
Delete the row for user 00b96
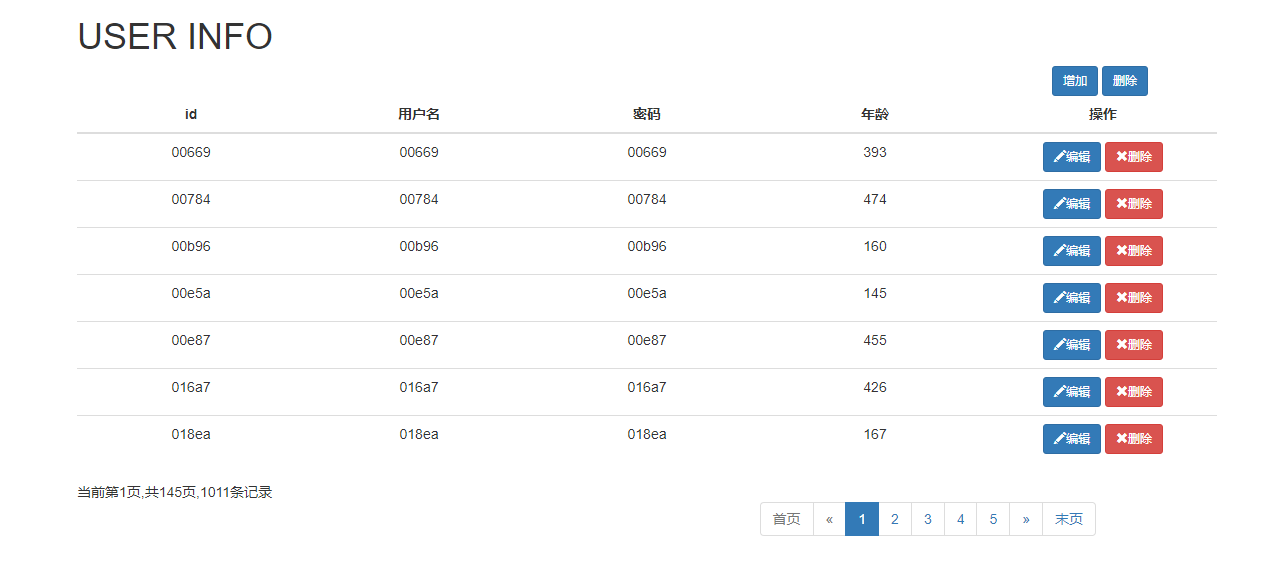point(1134,251)
